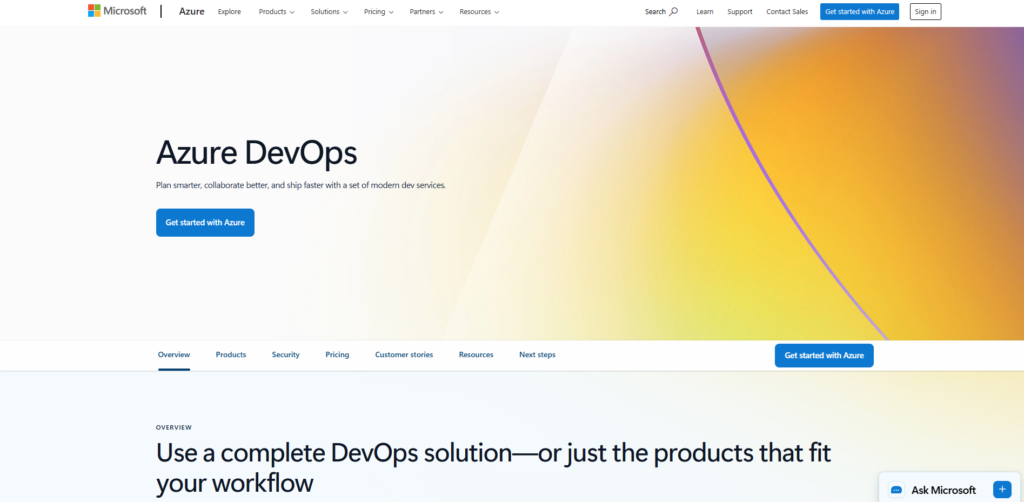This screenshot has width=1024, height=502.
Task: Expand the Resources dropdown in top navigation
Action: click(479, 12)
